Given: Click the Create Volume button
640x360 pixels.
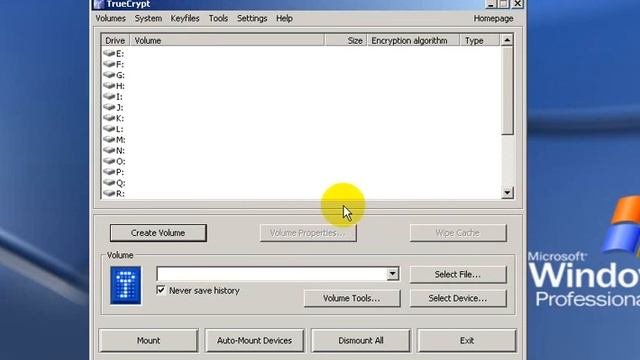Looking at the screenshot, I should (158, 233).
